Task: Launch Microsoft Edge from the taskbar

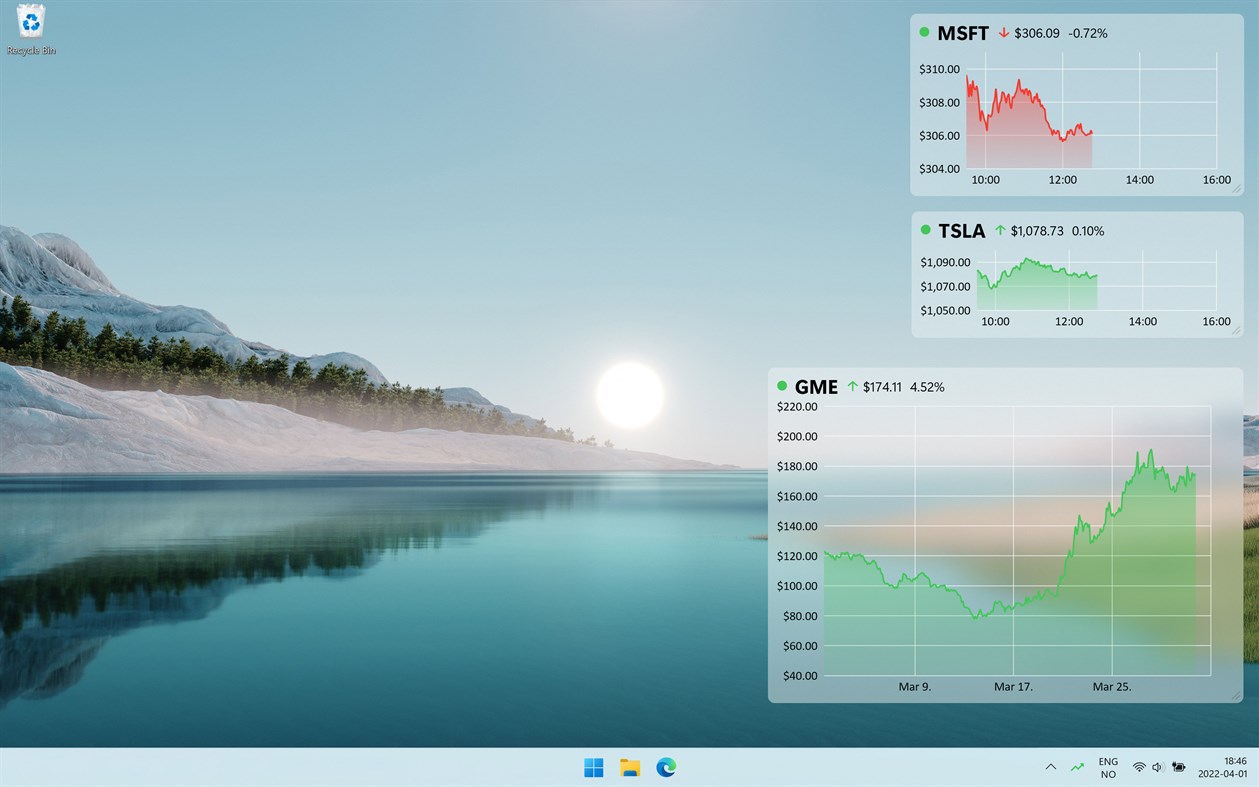Action: (665, 767)
